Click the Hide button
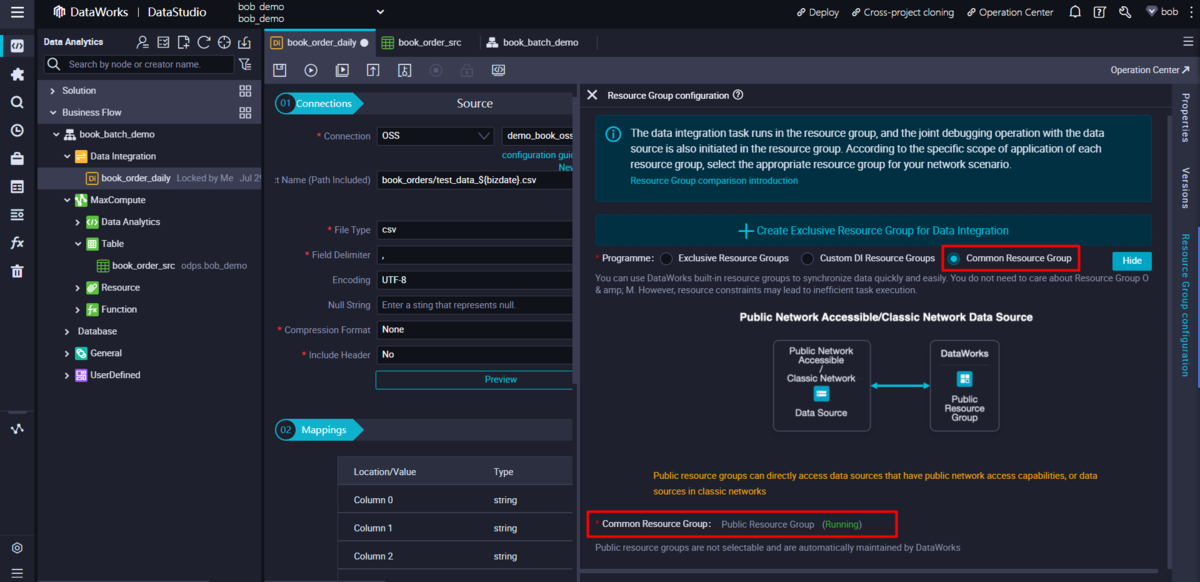The height and width of the screenshot is (582, 1200). pos(1132,260)
